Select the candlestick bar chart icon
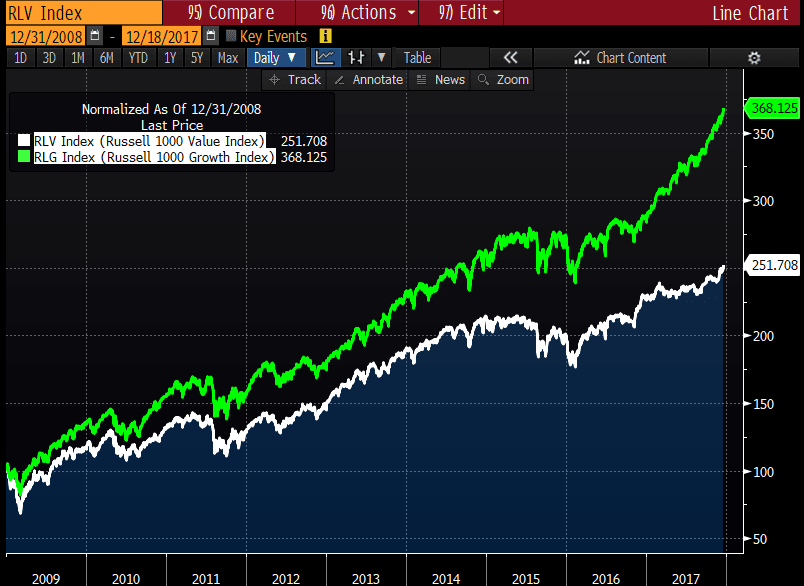Image resolution: width=804 pixels, height=586 pixels. tap(355, 58)
